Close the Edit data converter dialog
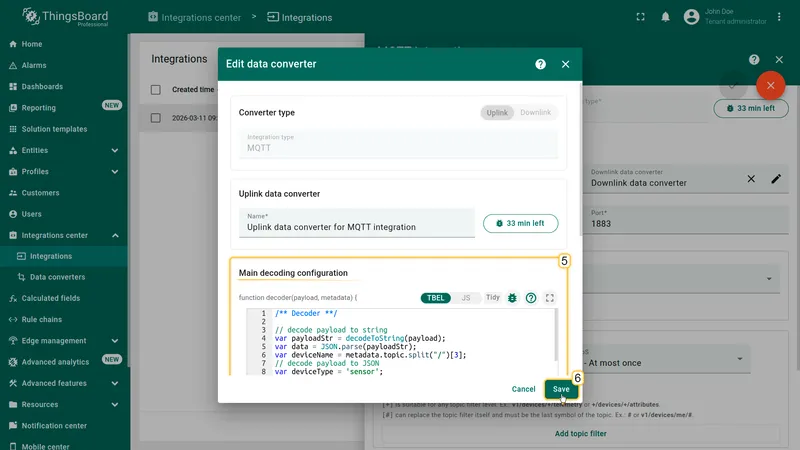This screenshot has width=800, height=450. click(x=565, y=64)
